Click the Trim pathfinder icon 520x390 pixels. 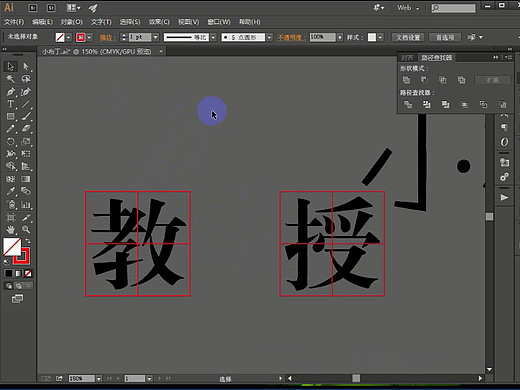tap(427, 105)
